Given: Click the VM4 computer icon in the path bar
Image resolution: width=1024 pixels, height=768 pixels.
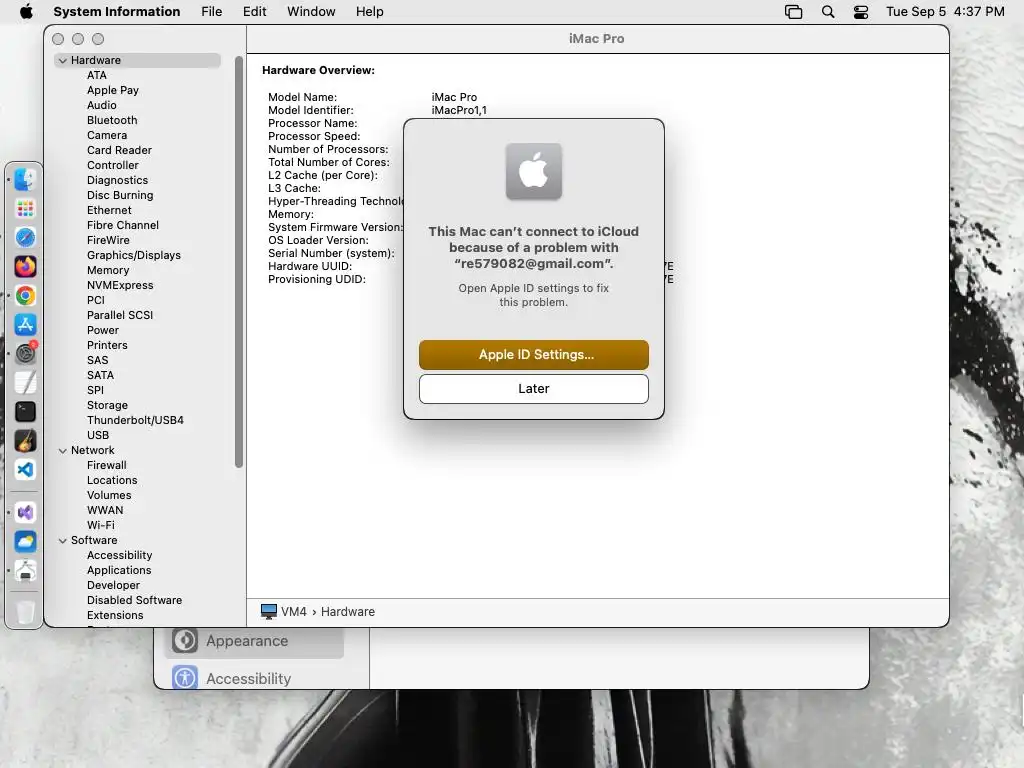Looking at the screenshot, I should pos(268,612).
